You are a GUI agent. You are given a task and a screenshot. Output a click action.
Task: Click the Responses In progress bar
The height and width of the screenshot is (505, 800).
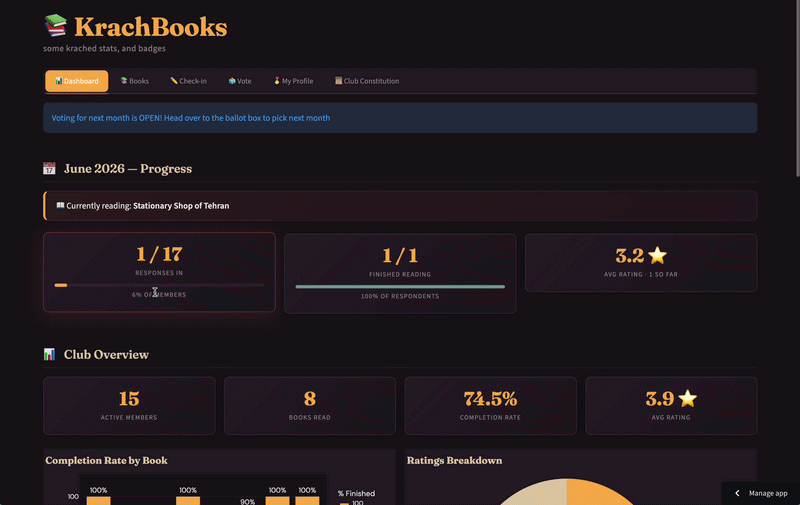(x=159, y=285)
